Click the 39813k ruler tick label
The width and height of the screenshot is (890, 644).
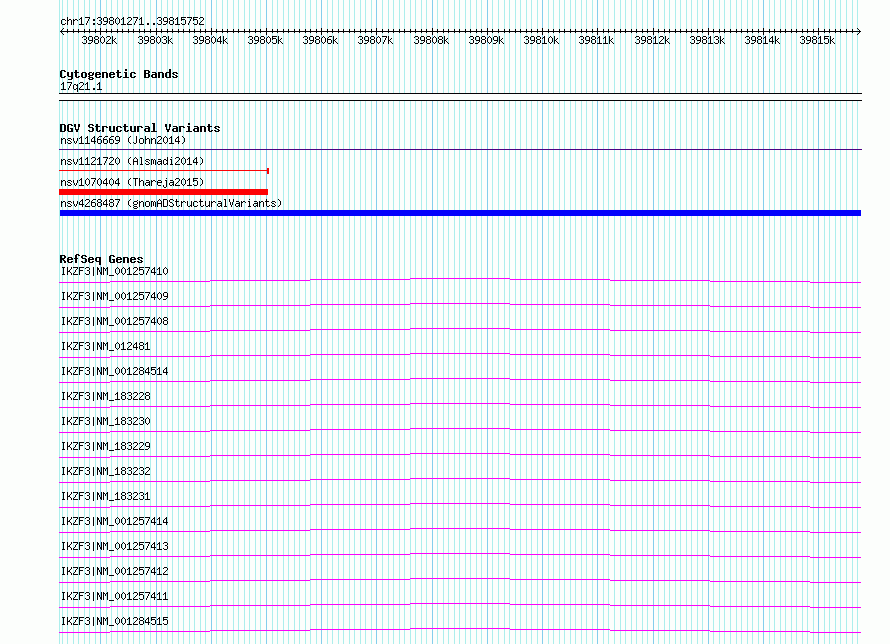[707, 40]
